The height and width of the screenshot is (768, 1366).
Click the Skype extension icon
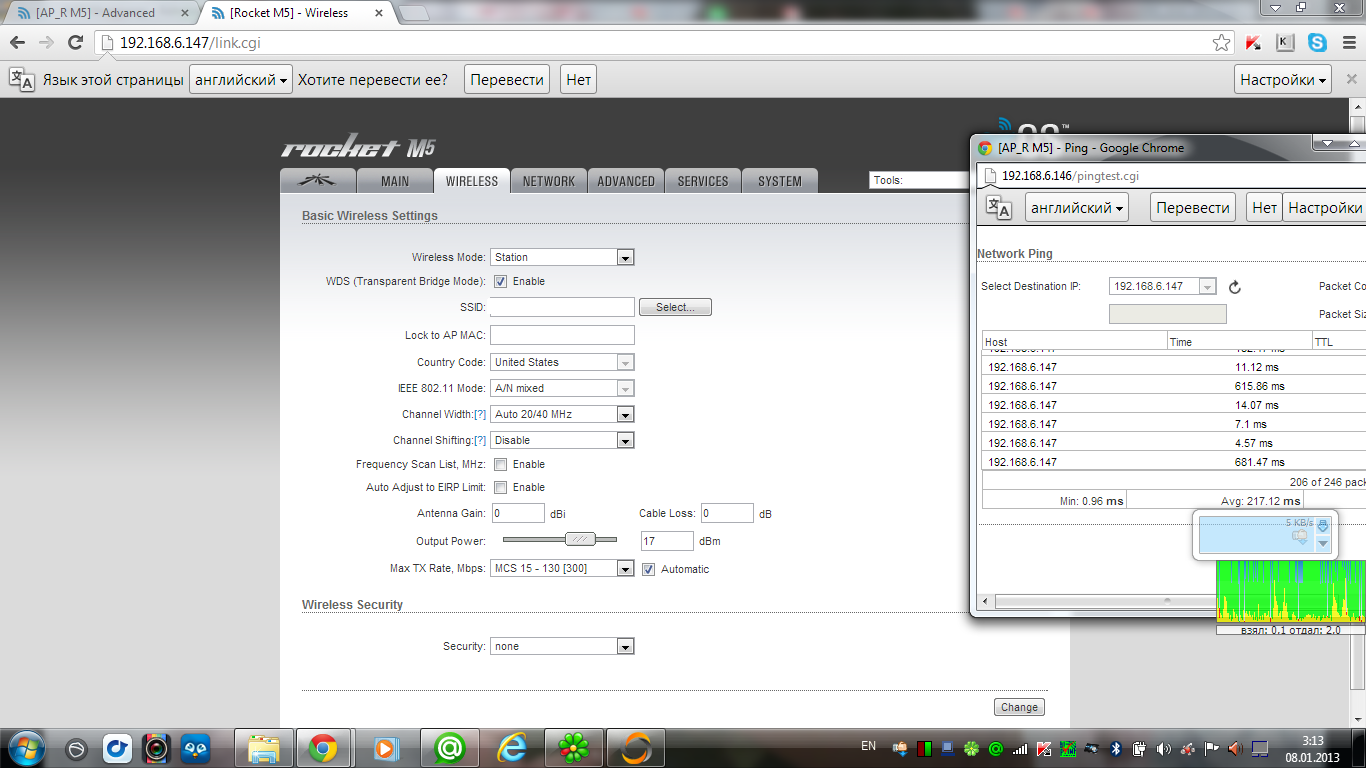pyautogui.click(x=1317, y=43)
